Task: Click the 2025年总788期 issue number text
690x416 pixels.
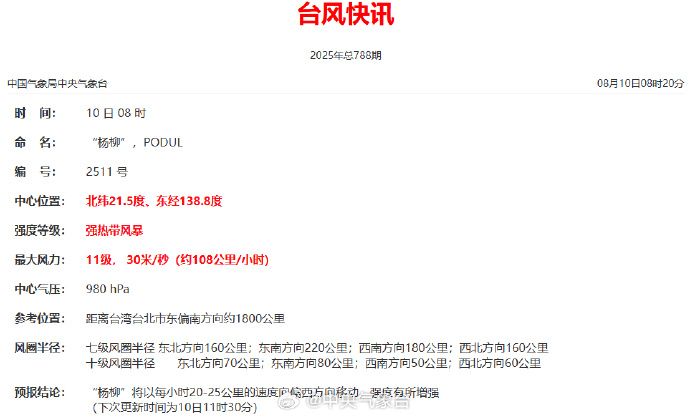Action: tap(345, 55)
